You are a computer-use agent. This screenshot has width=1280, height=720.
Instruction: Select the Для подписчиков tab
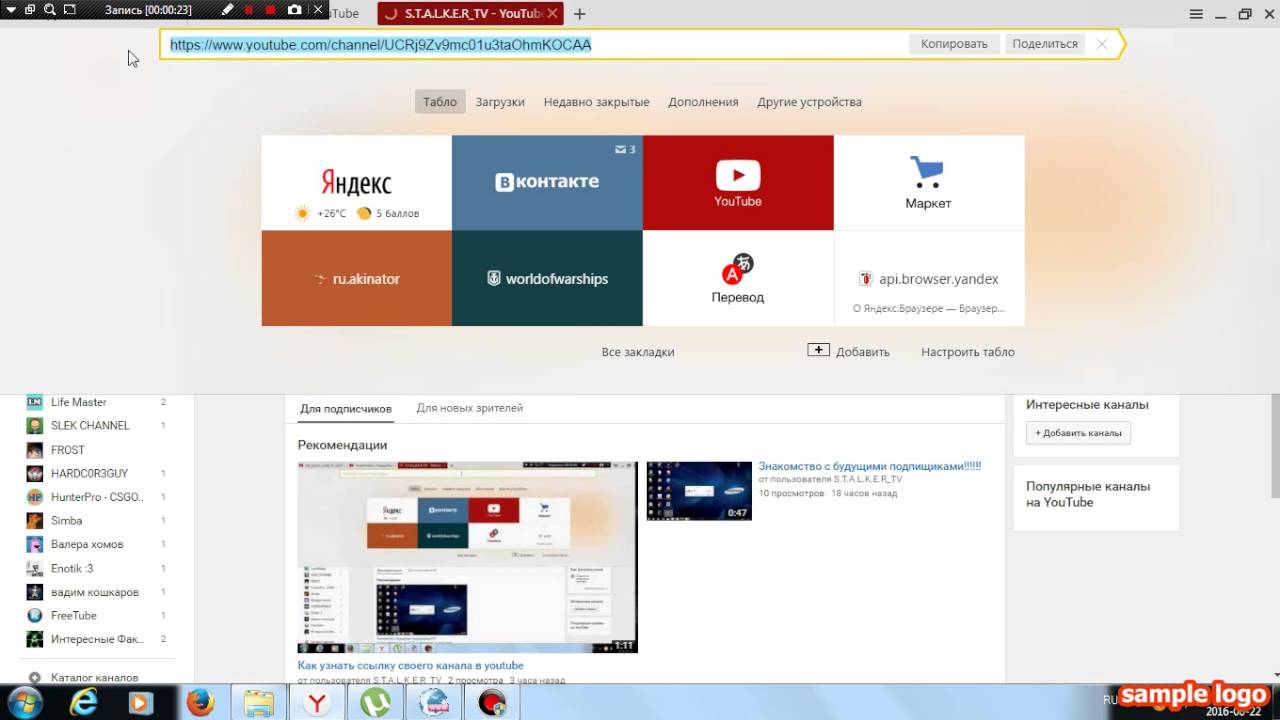coord(346,408)
